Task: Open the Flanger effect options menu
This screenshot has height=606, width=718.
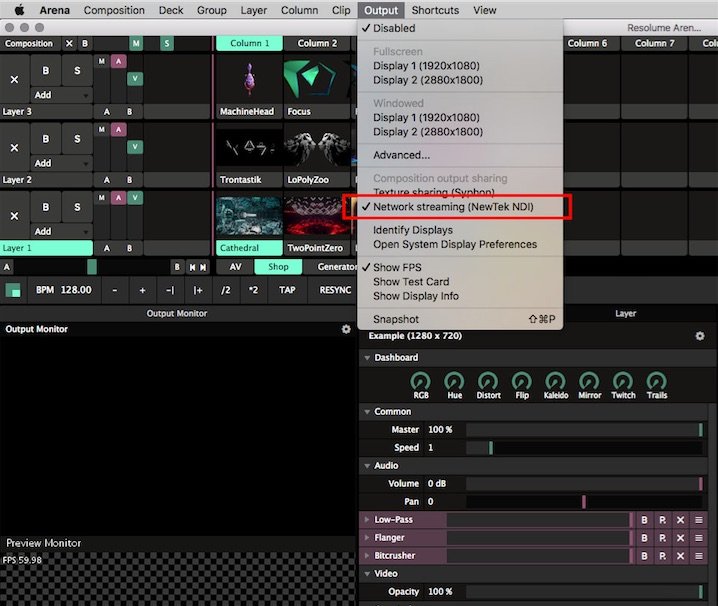Action: pos(699,538)
